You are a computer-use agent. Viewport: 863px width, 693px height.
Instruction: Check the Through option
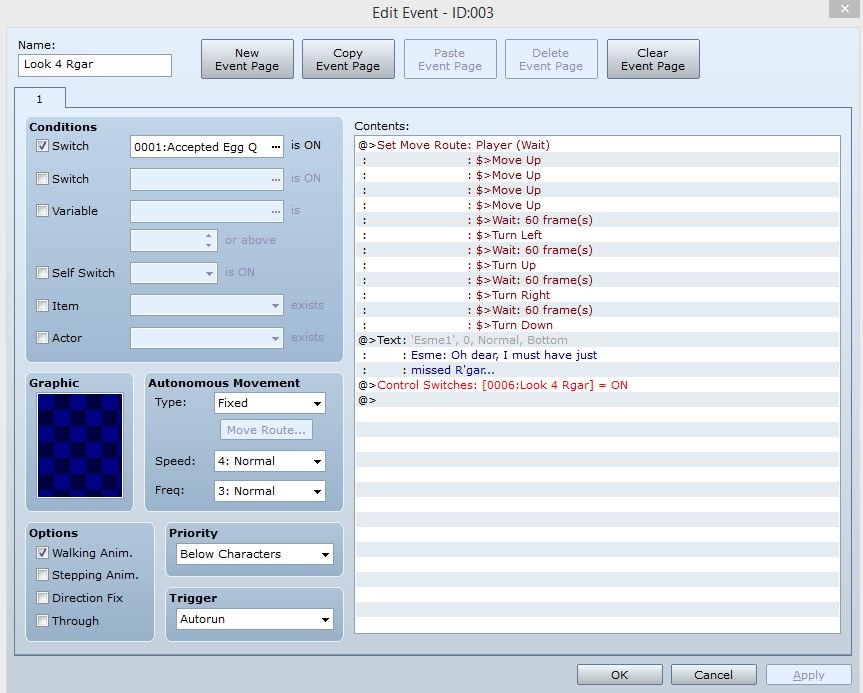click(42, 621)
